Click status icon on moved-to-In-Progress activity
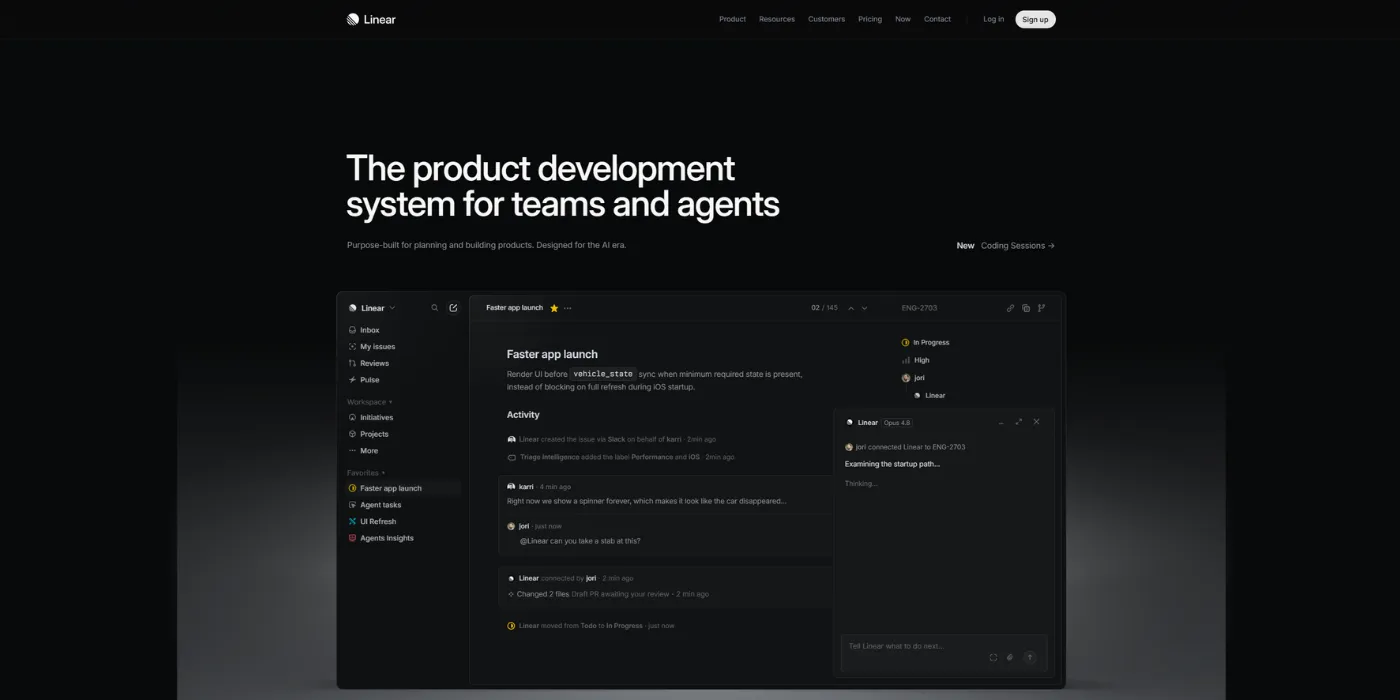 (511, 626)
